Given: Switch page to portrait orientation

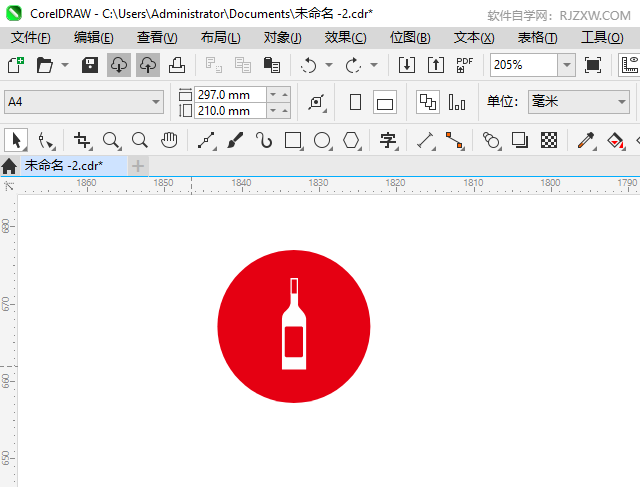Looking at the screenshot, I should [355, 102].
